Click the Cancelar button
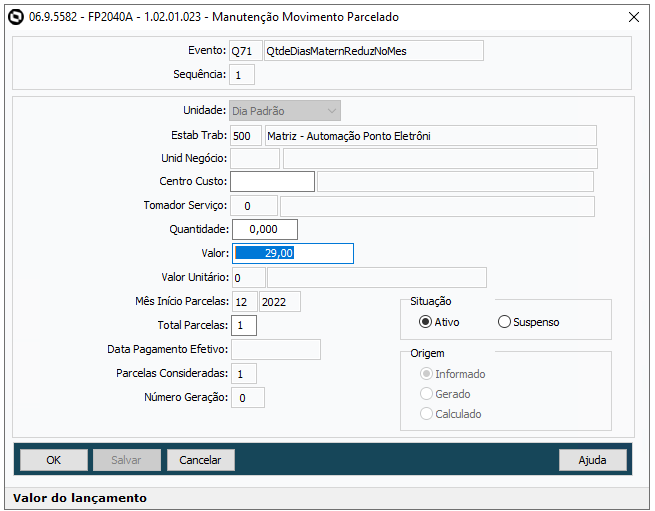 point(201,460)
